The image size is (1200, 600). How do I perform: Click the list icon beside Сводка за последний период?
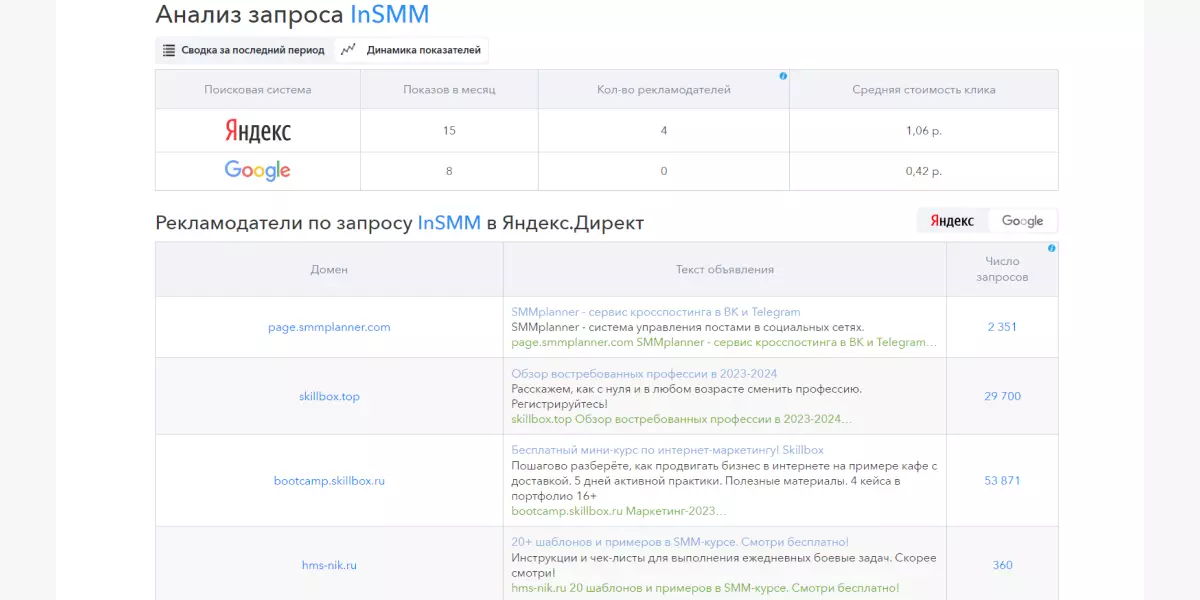click(169, 50)
